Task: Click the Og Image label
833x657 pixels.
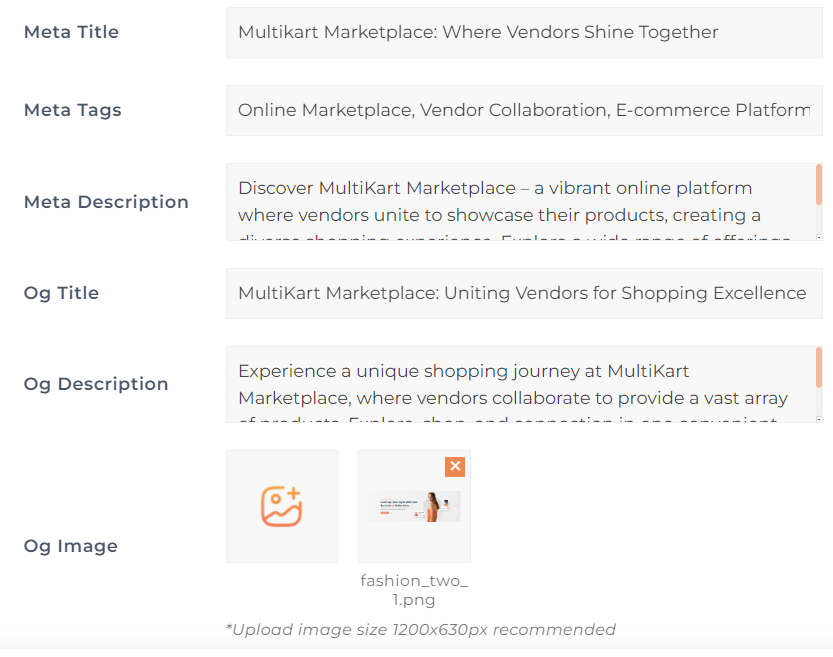Action: [70, 546]
